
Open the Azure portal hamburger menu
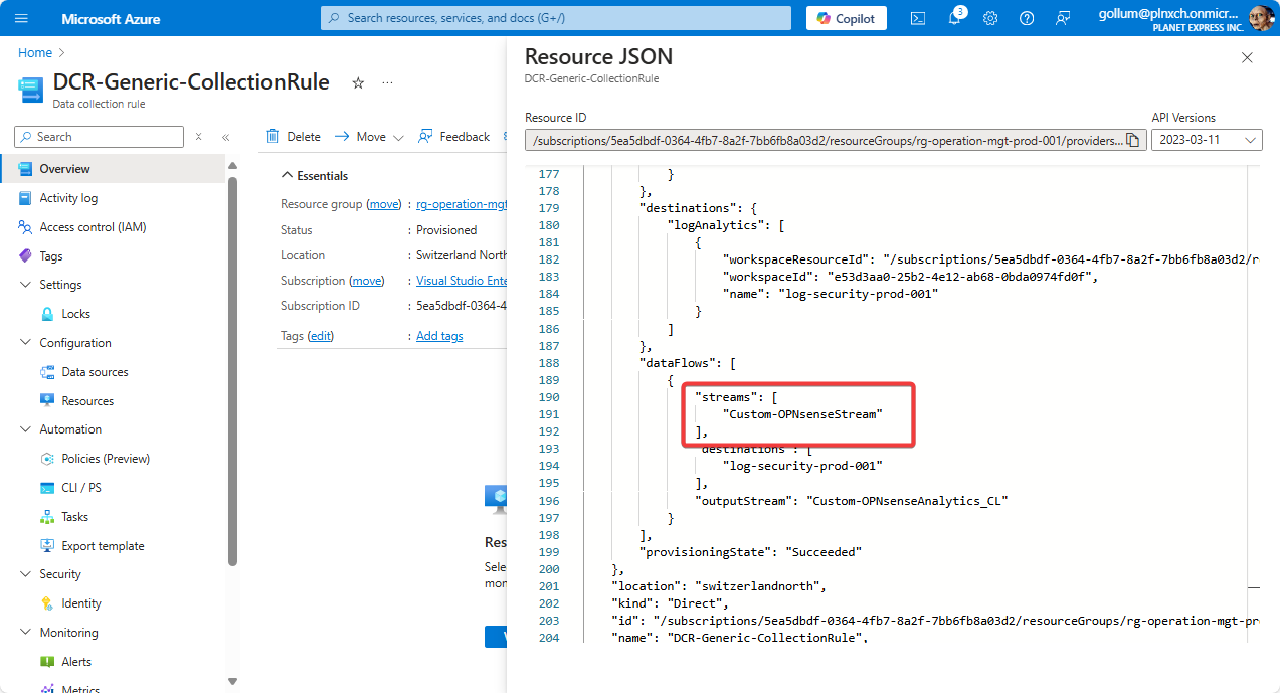click(21, 17)
